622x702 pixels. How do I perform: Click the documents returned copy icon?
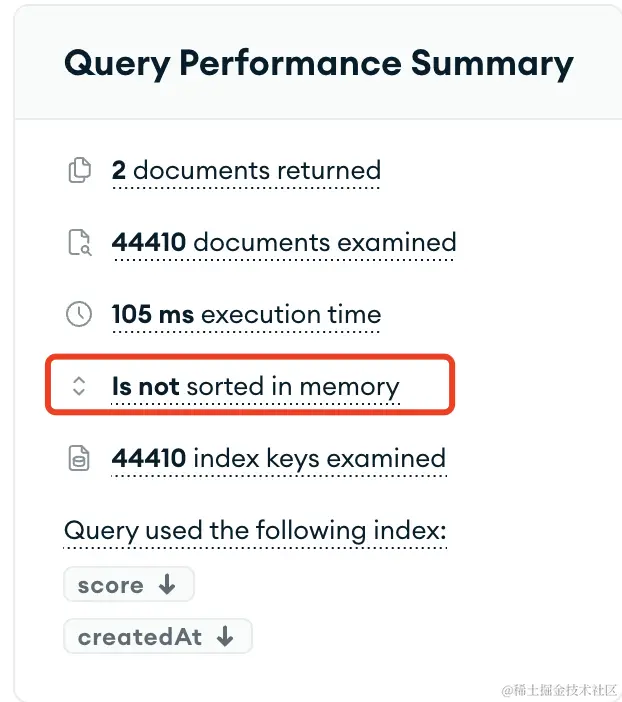click(79, 170)
